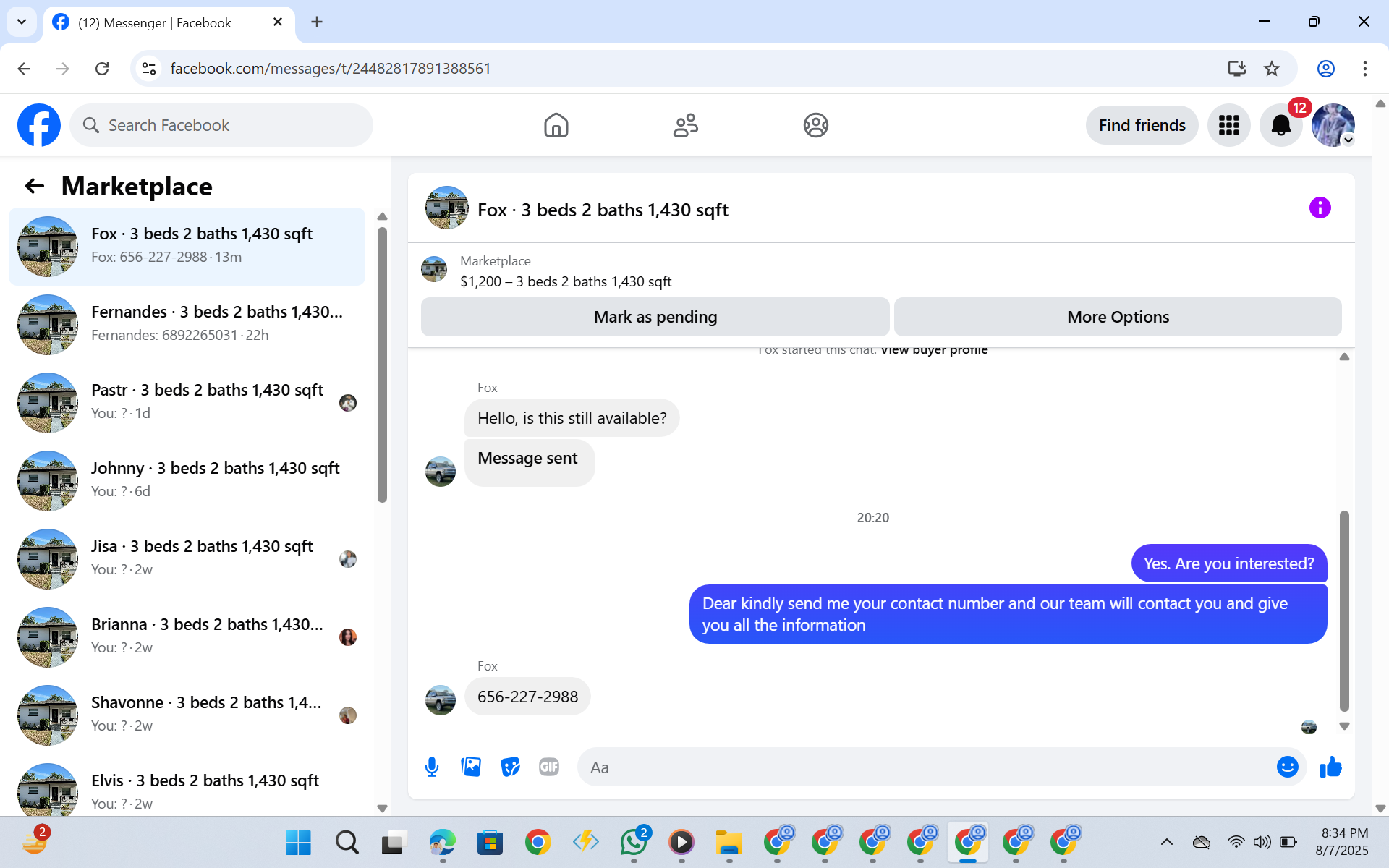This screenshot has width=1389, height=868.
Task: Send a thumbs-up like
Action: (x=1330, y=767)
